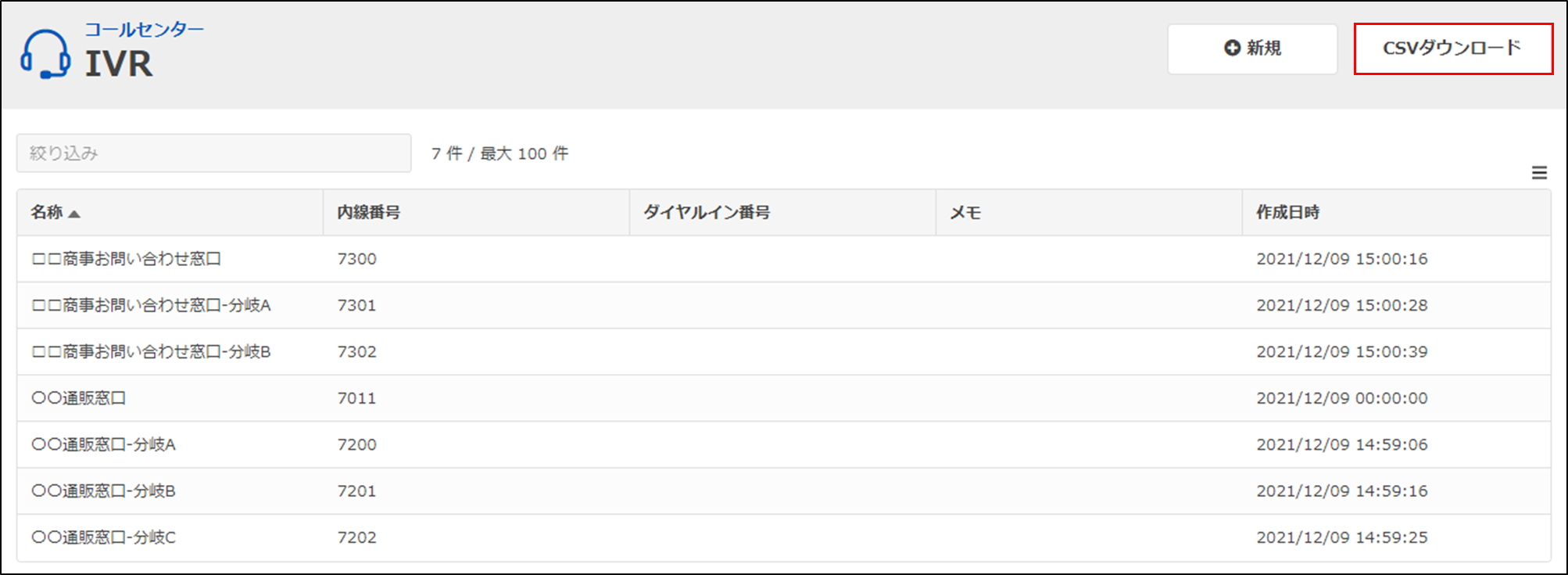The image size is (1568, 575).
Task: Click the plus icon on 新規 button
Action: tap(1232, 49)
